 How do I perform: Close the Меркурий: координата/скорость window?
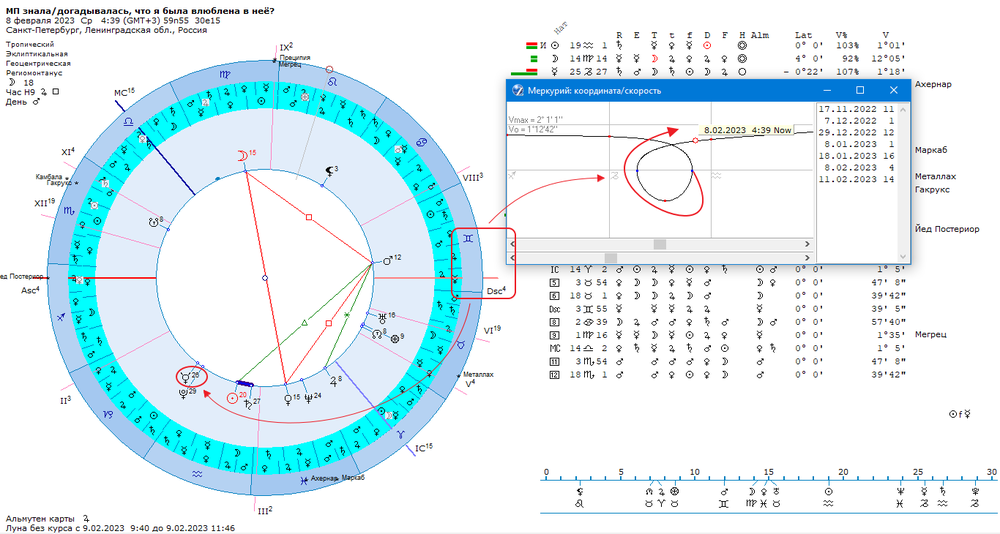(893, 91)
